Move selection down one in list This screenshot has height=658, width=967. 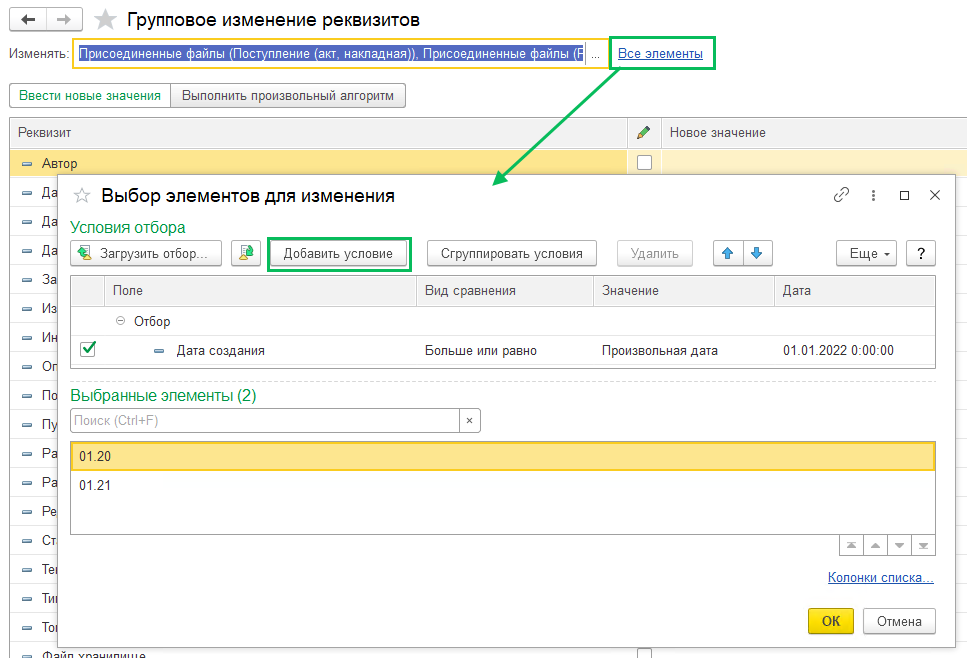point(899,545)
